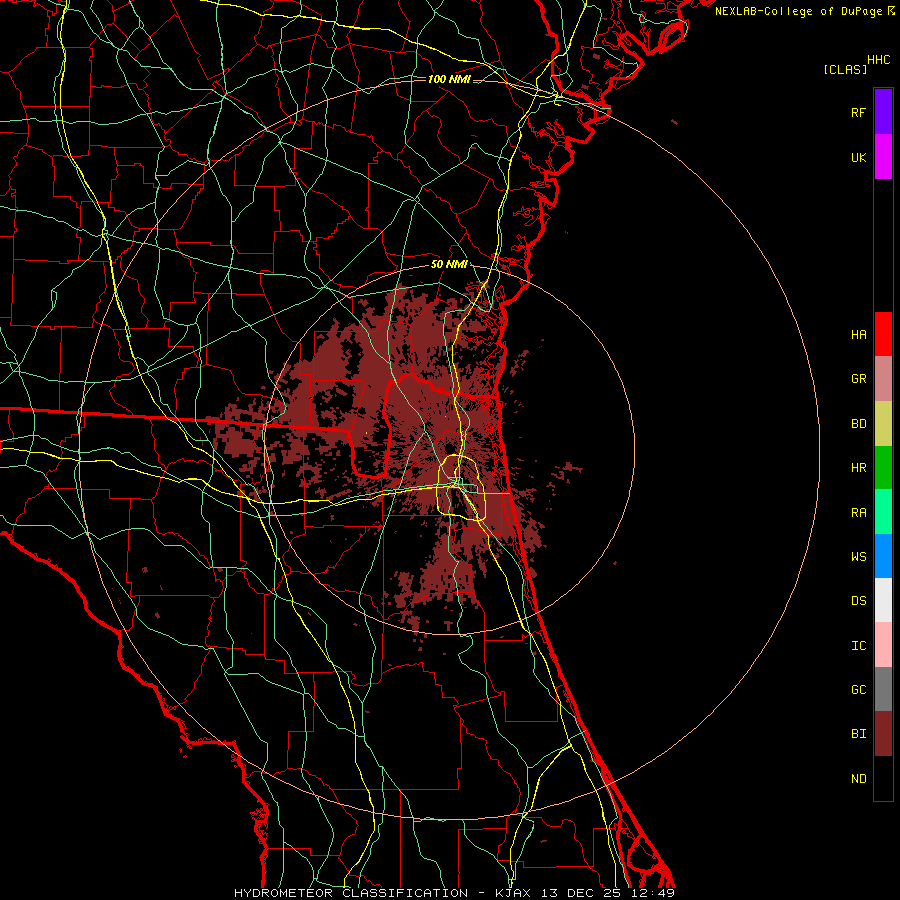Click the BI brown legend swatch

(x=883, y=734)
